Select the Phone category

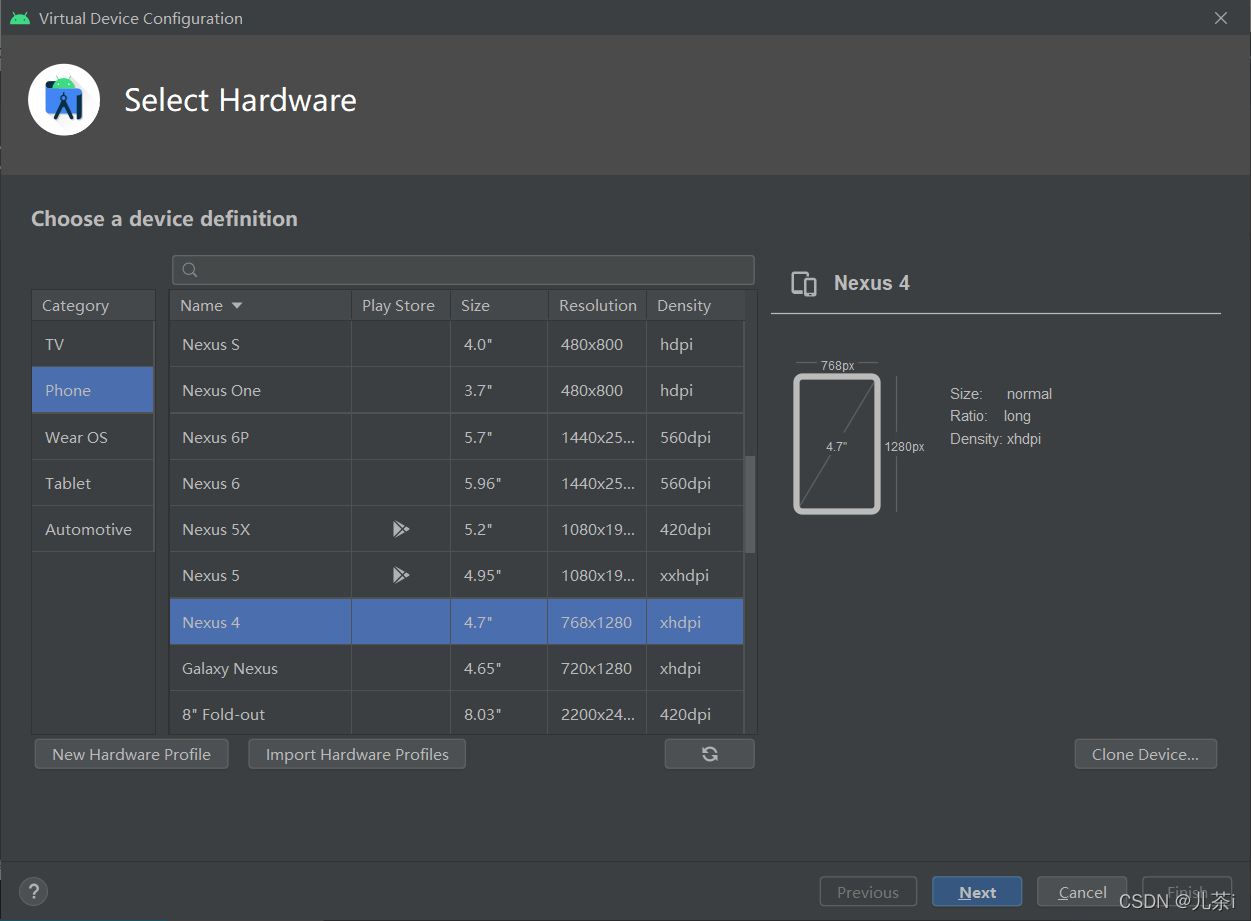point(93,390)
